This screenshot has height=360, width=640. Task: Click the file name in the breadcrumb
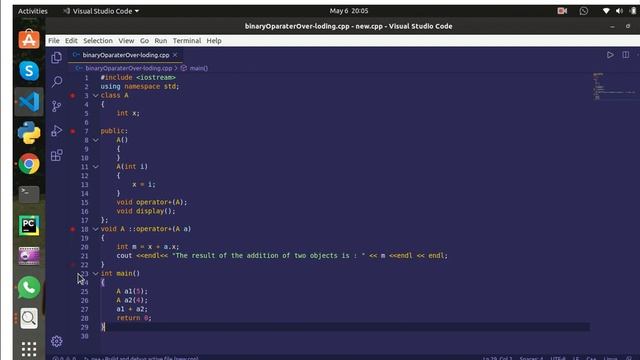(x=129, y=68)
